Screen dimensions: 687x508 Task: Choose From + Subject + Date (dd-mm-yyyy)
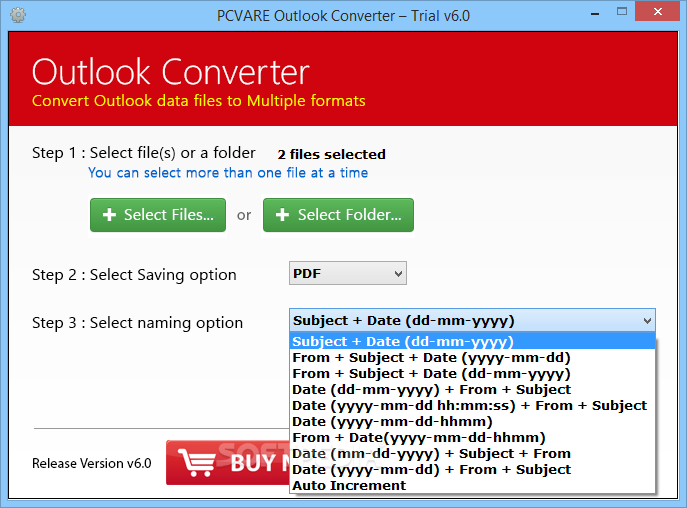[x=472, y=374]
